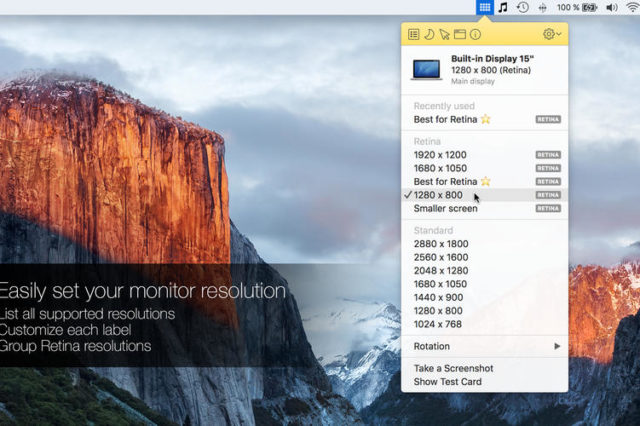
Task: Click the resolution list icon in popup toolbar
Action: click(x=413, y=34)
